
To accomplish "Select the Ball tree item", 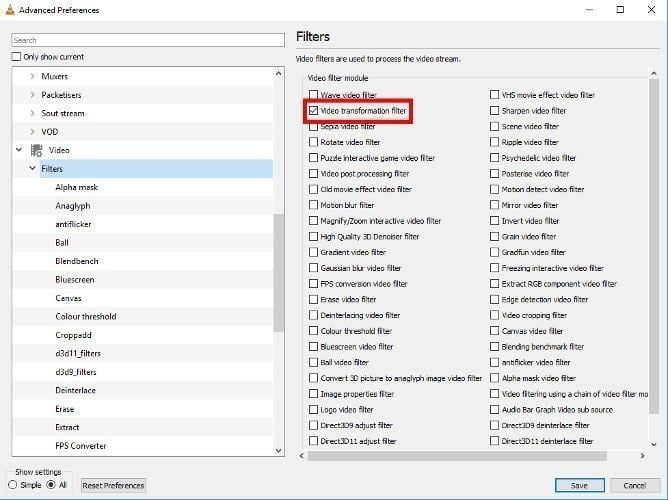I will click(x=62, y=243).
